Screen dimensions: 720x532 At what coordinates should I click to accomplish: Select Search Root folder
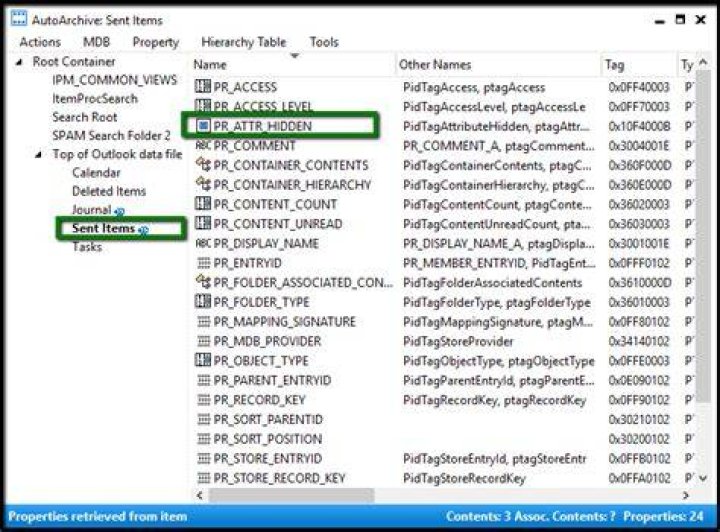point(84,117)
